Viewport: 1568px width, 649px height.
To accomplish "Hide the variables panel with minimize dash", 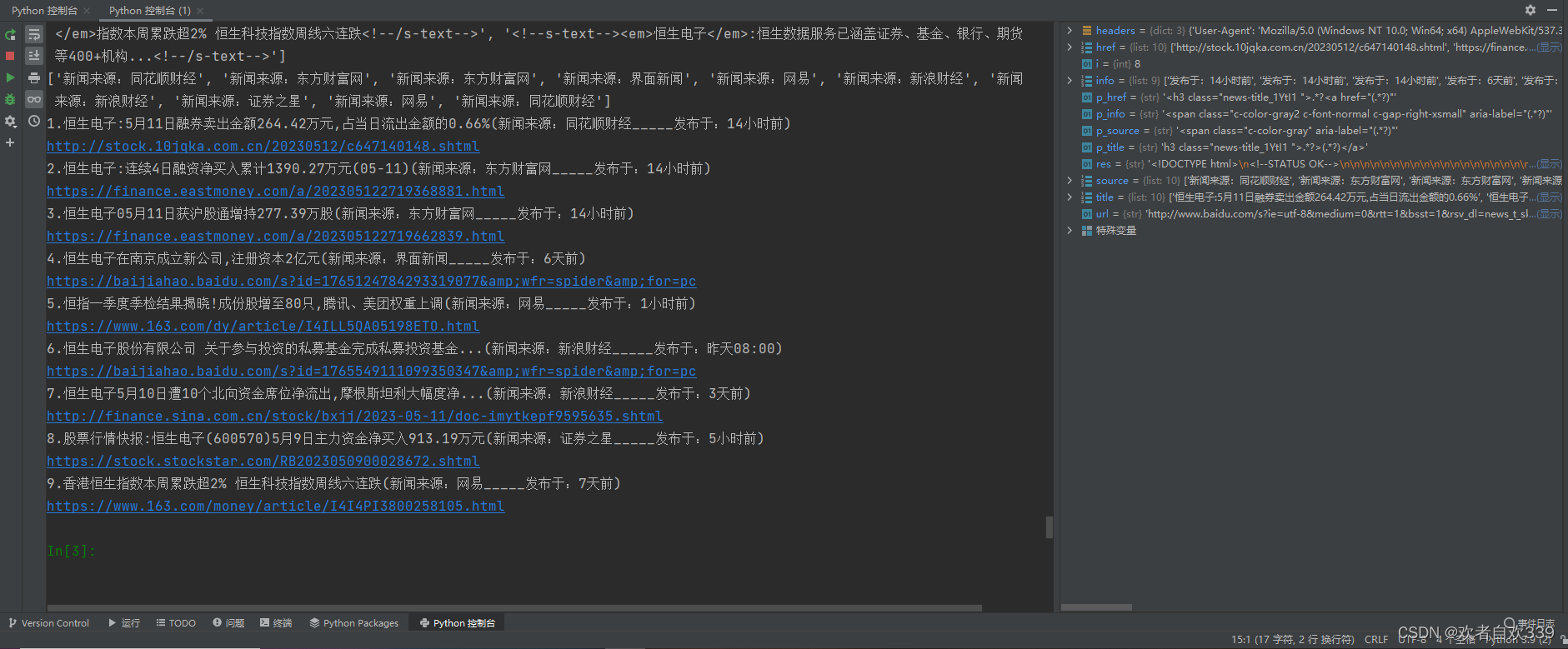I will [x=1552, y=10].
